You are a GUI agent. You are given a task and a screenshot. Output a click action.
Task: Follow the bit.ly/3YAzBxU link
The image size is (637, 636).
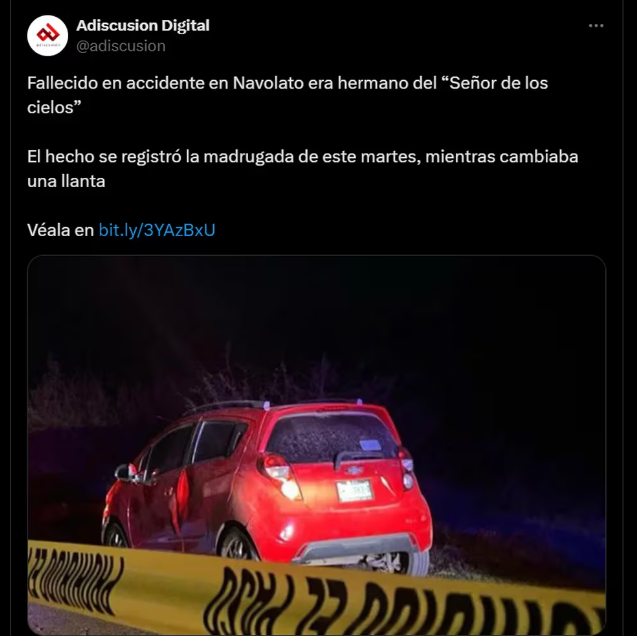157,230
